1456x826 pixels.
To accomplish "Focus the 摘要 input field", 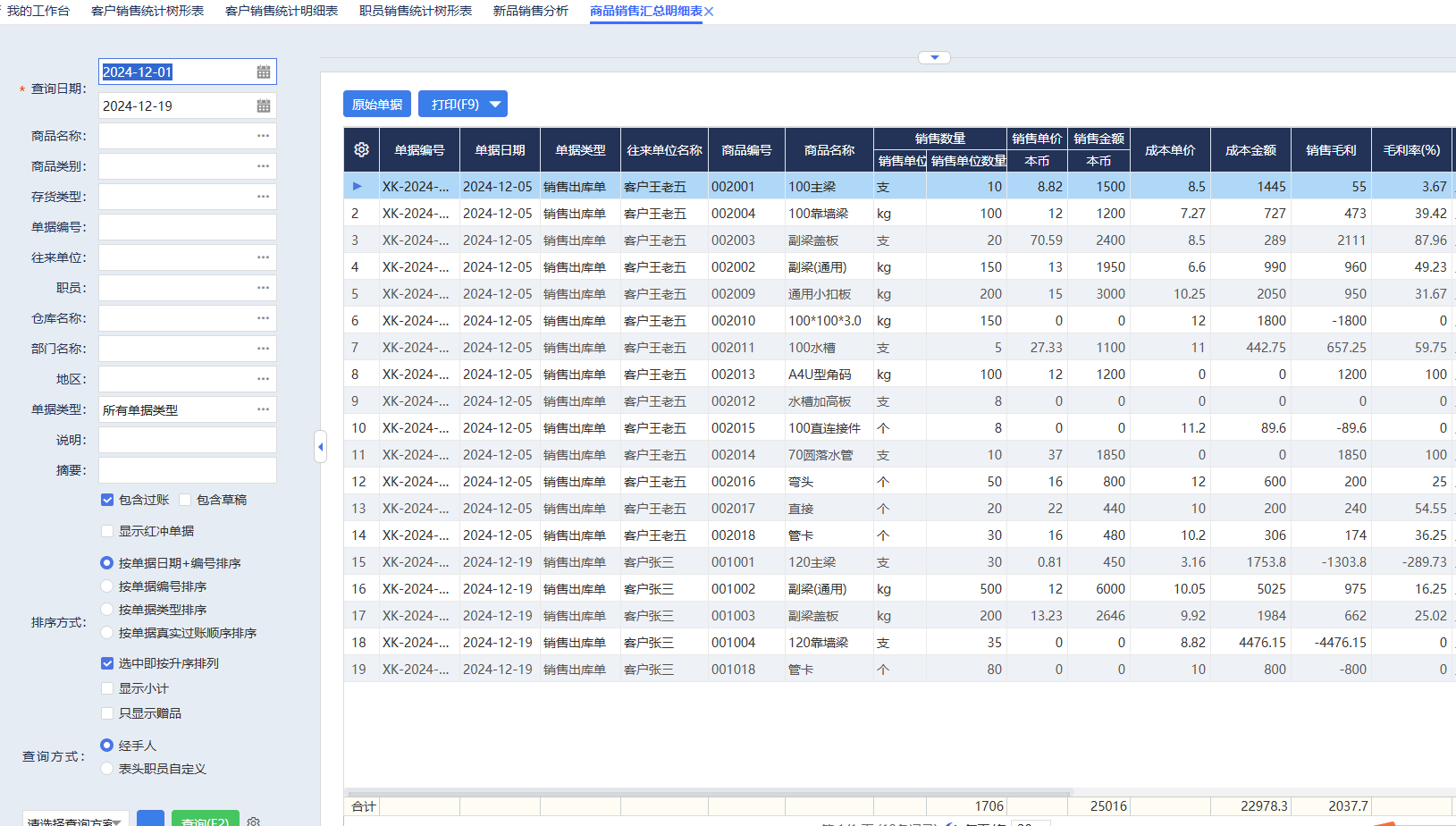I will pos(188,470).
